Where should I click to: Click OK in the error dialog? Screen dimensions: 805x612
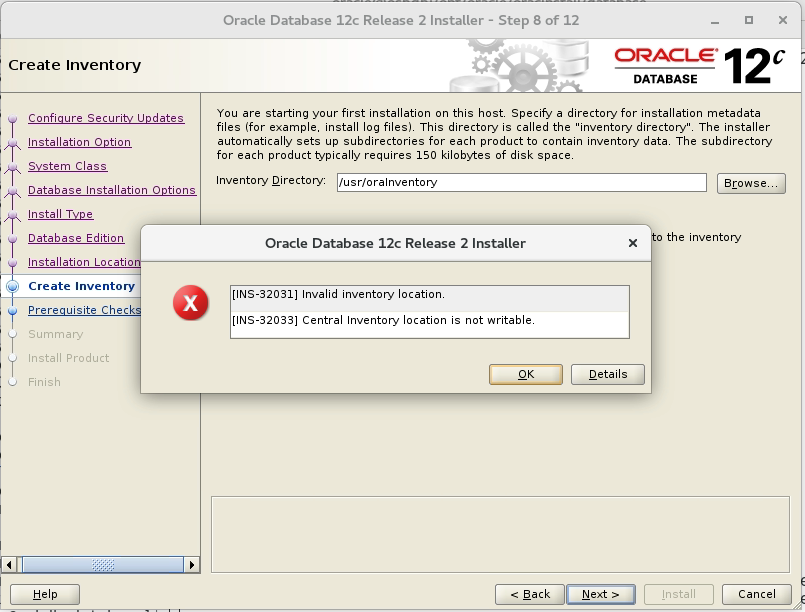[526, 374]
